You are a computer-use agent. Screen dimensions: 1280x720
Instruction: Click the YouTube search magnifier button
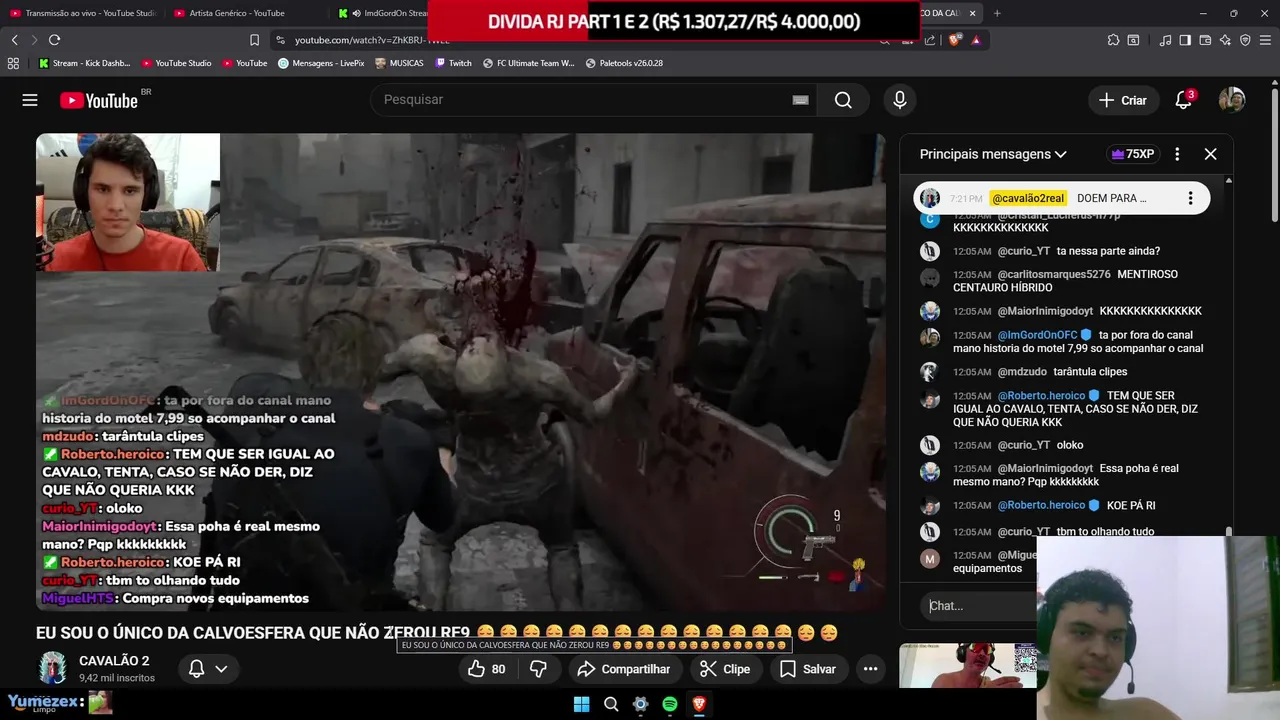(843, 100)
